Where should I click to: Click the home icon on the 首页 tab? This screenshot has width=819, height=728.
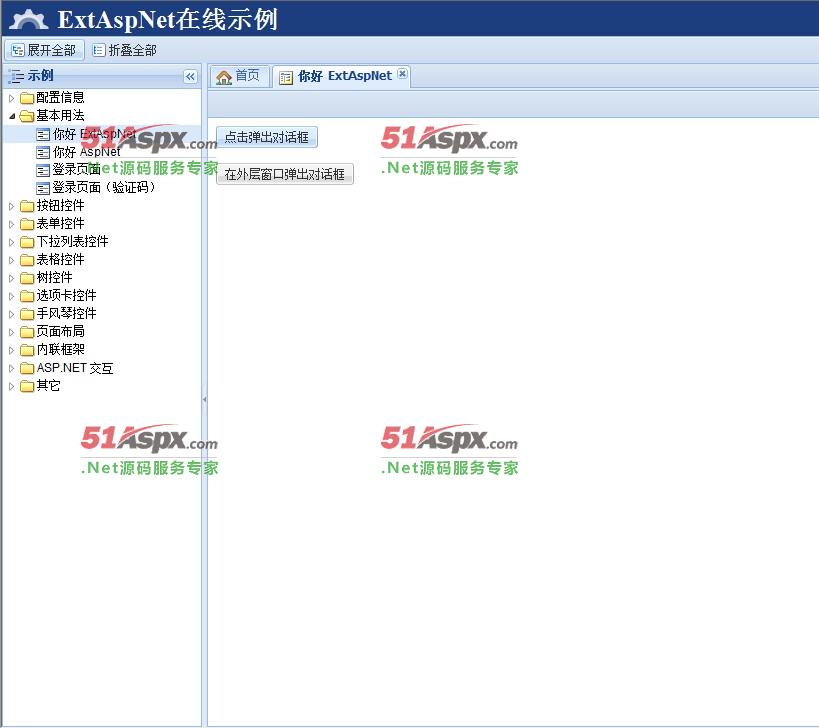[x=224, y=78]
